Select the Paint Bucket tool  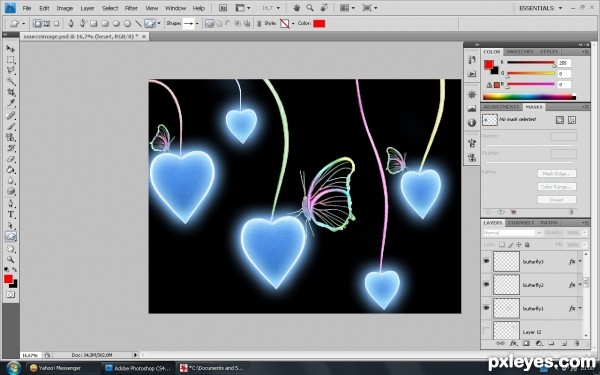pyautogui.click(x=10, y=170)
